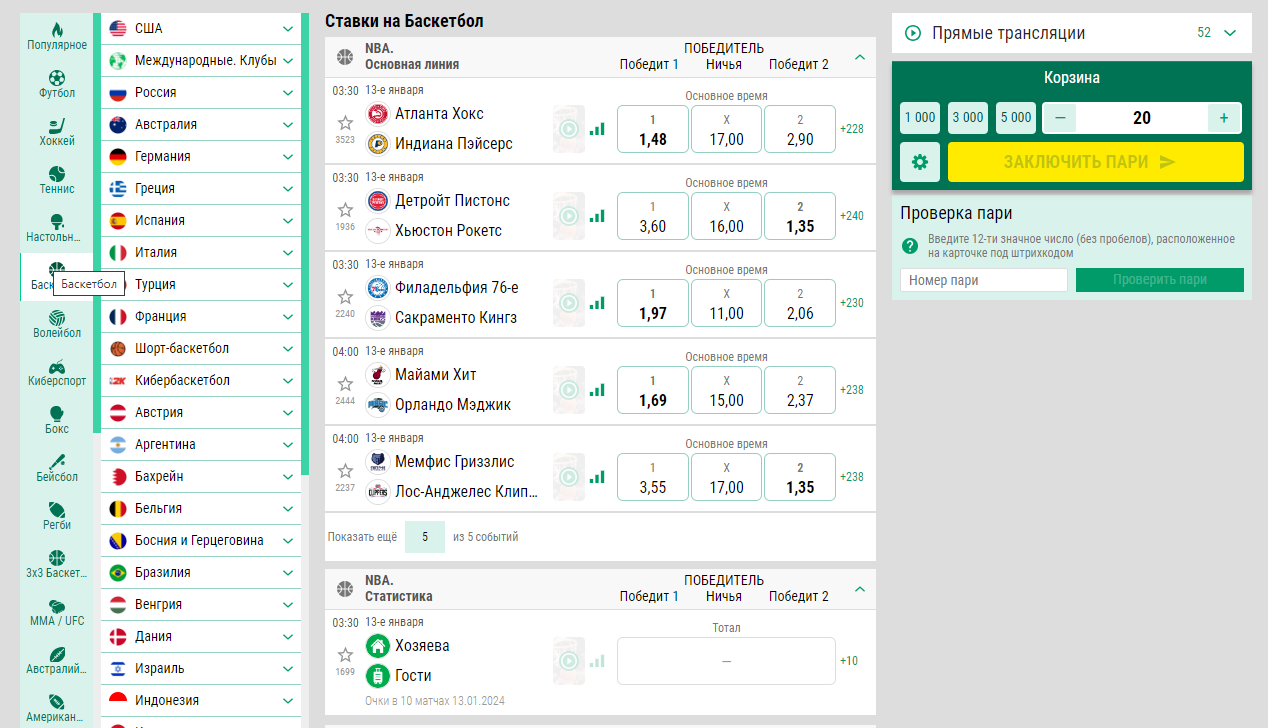Click the Заключить пари button
Screen dimensions: 1268x728
point(1096,162)
